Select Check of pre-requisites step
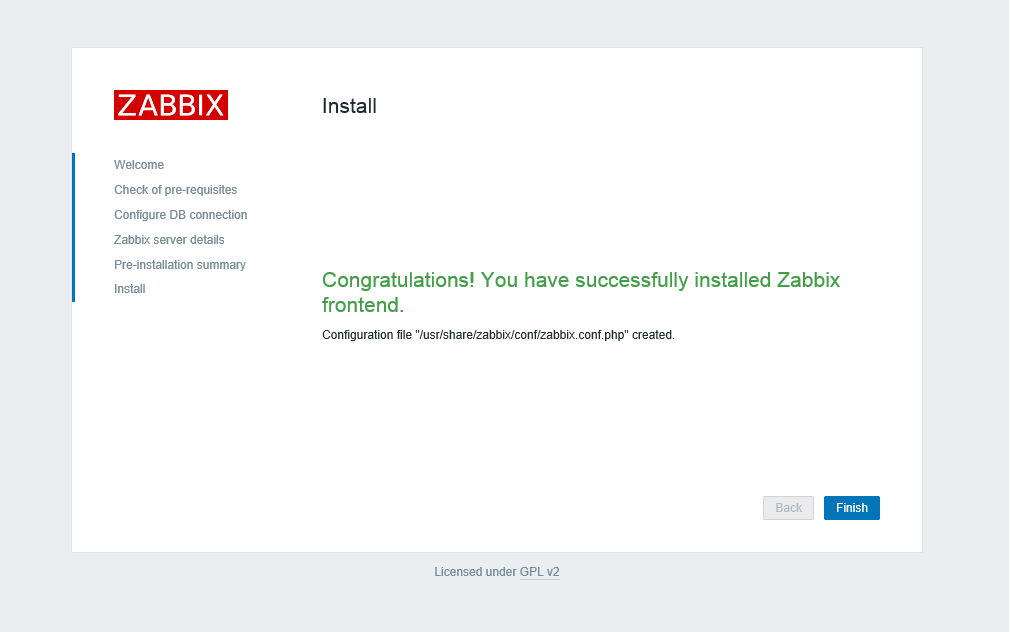 coord(175,190)
